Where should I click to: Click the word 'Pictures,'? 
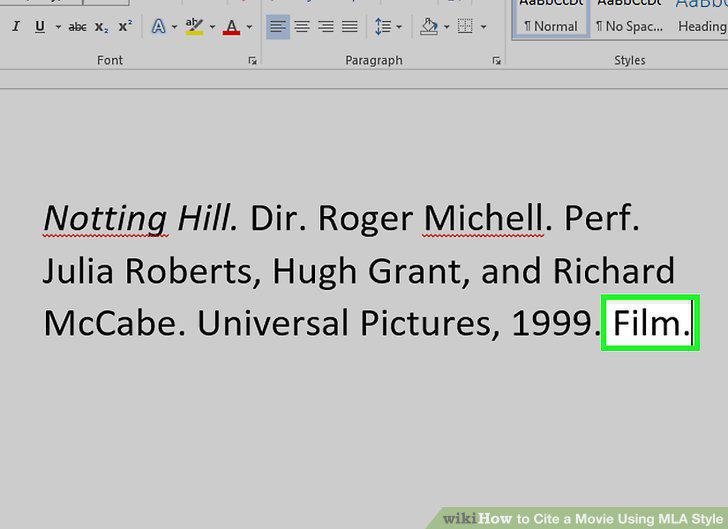(430, 324)
